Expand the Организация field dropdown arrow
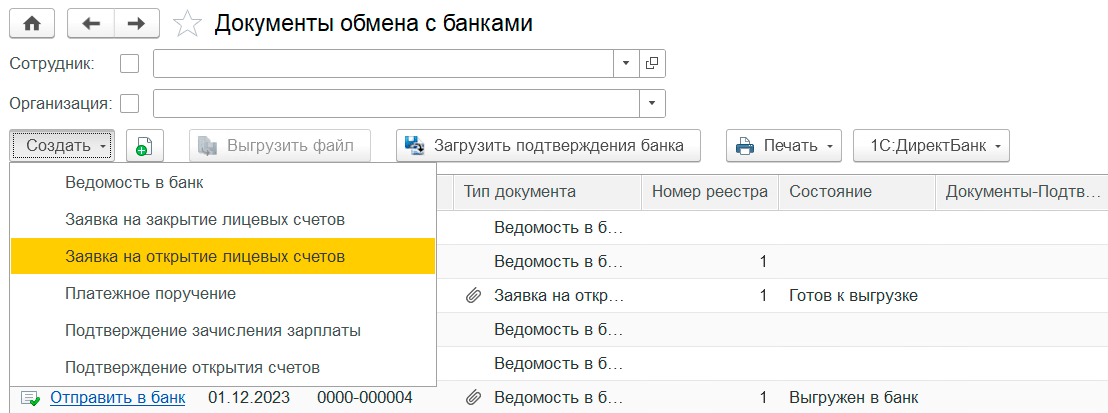The image size is (1108, 413). [652, 103]
